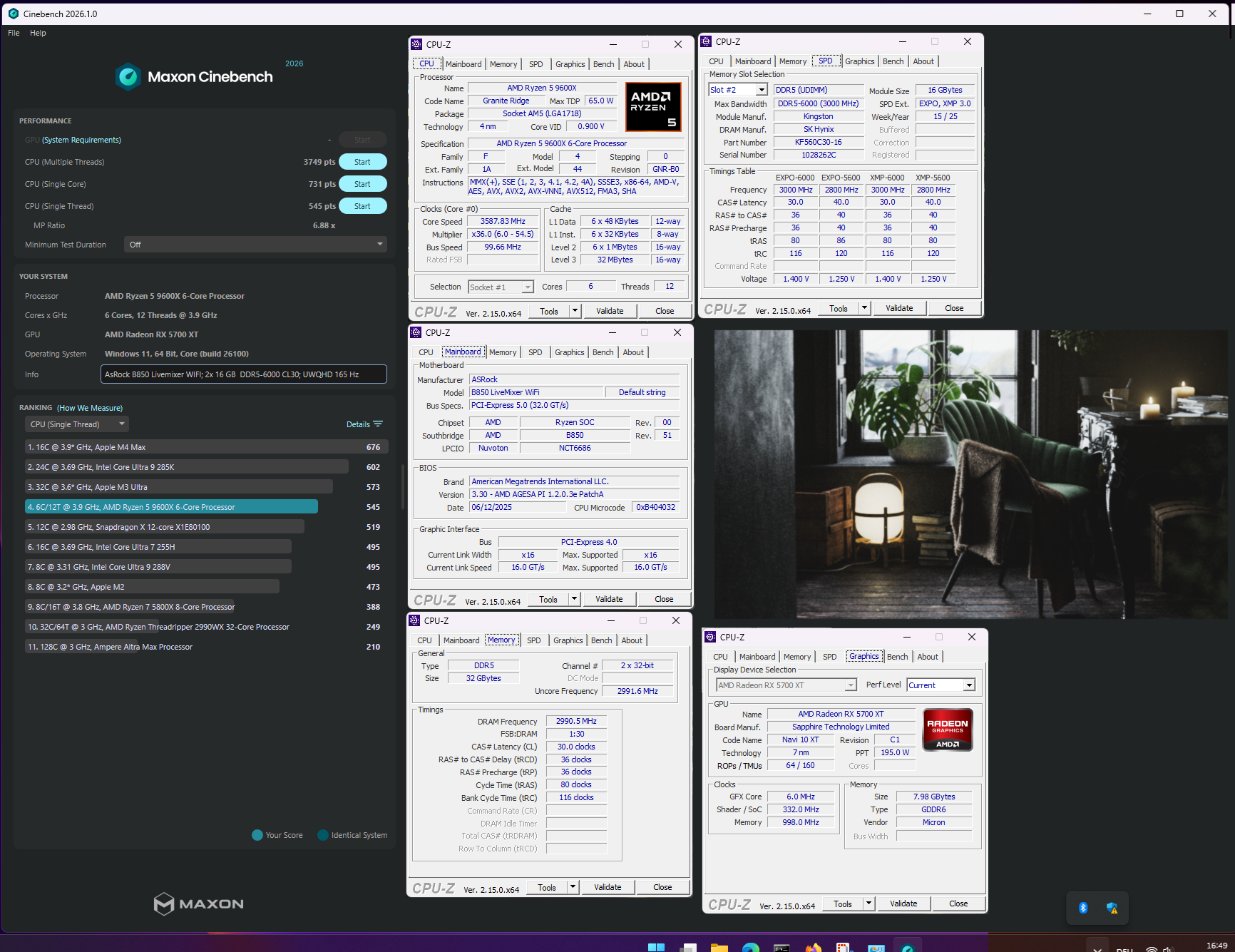Open File Explorer from the taskbar
This screenshot has height=952, width=1235.
tap(719, 947)
